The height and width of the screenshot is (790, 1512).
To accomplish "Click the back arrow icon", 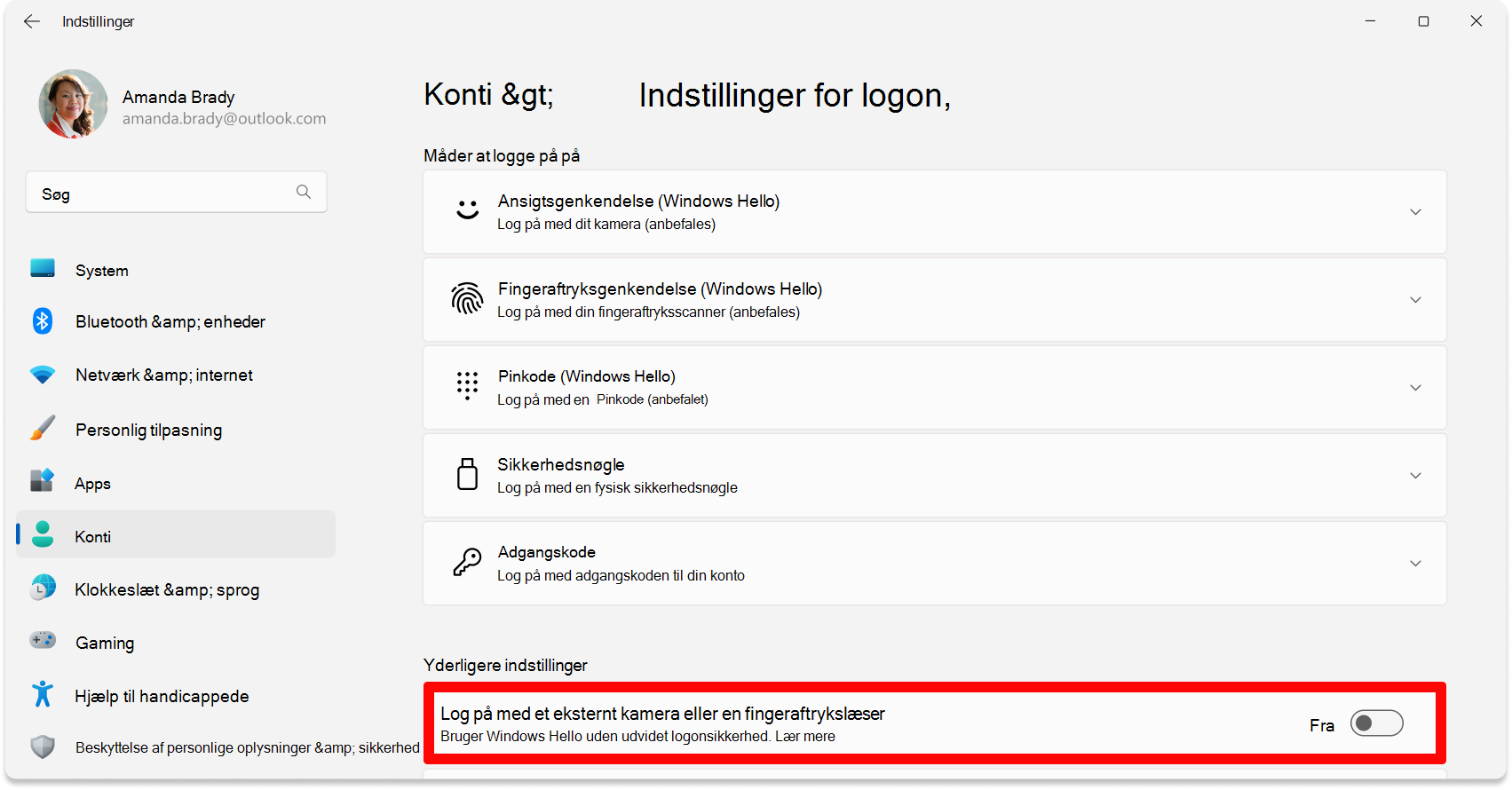I will (32, 21).
